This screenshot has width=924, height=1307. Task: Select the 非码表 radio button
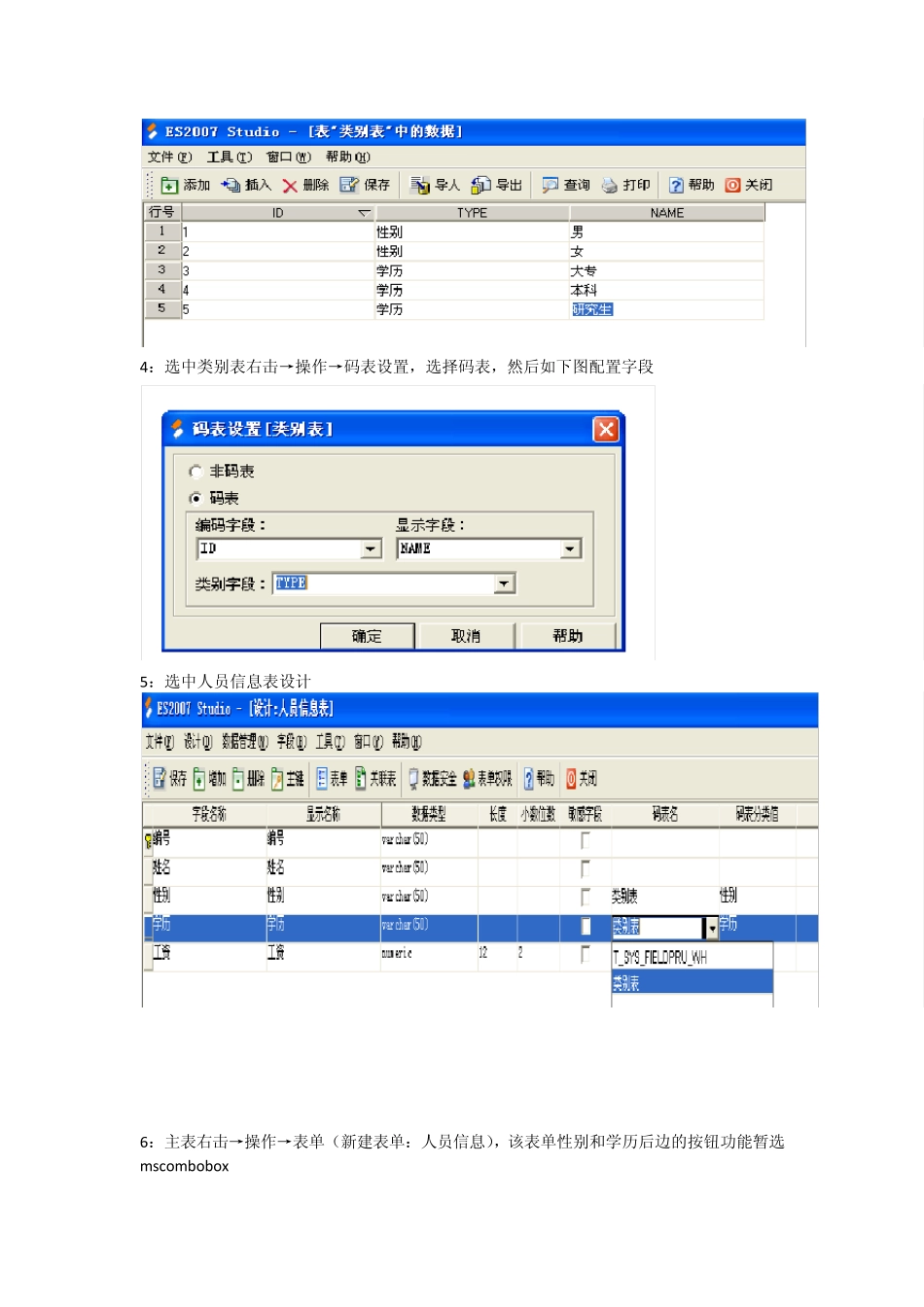[195, 472]
